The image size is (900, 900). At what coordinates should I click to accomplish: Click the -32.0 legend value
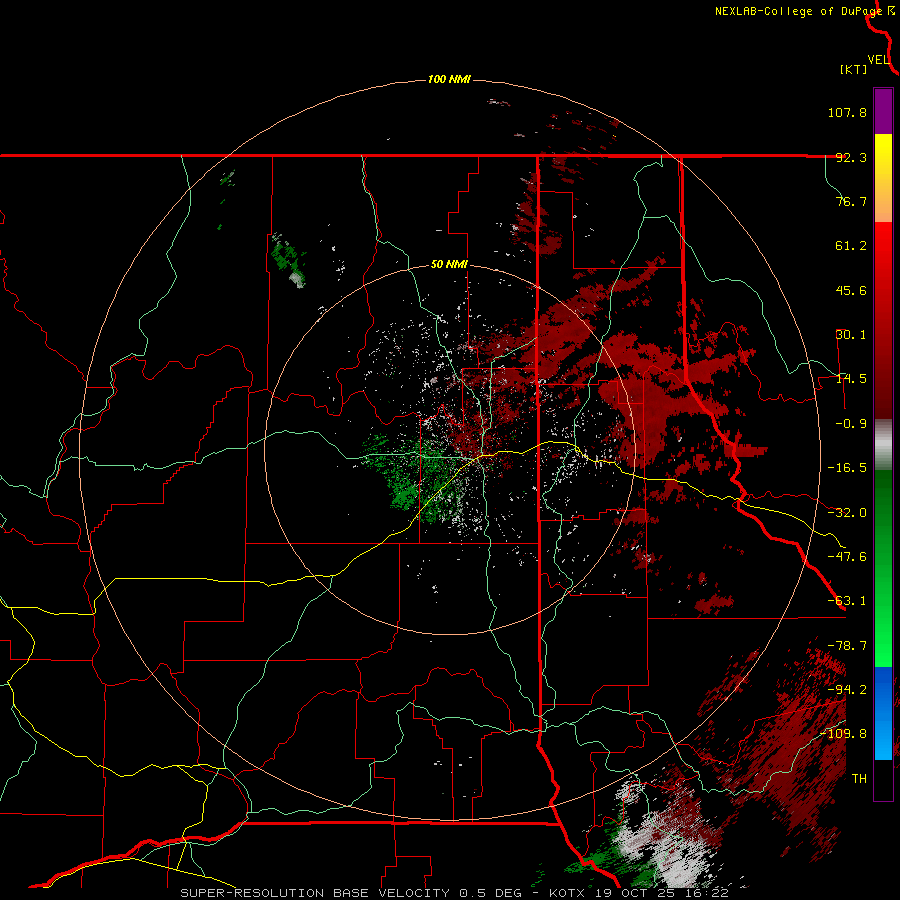tap(847, 513)
